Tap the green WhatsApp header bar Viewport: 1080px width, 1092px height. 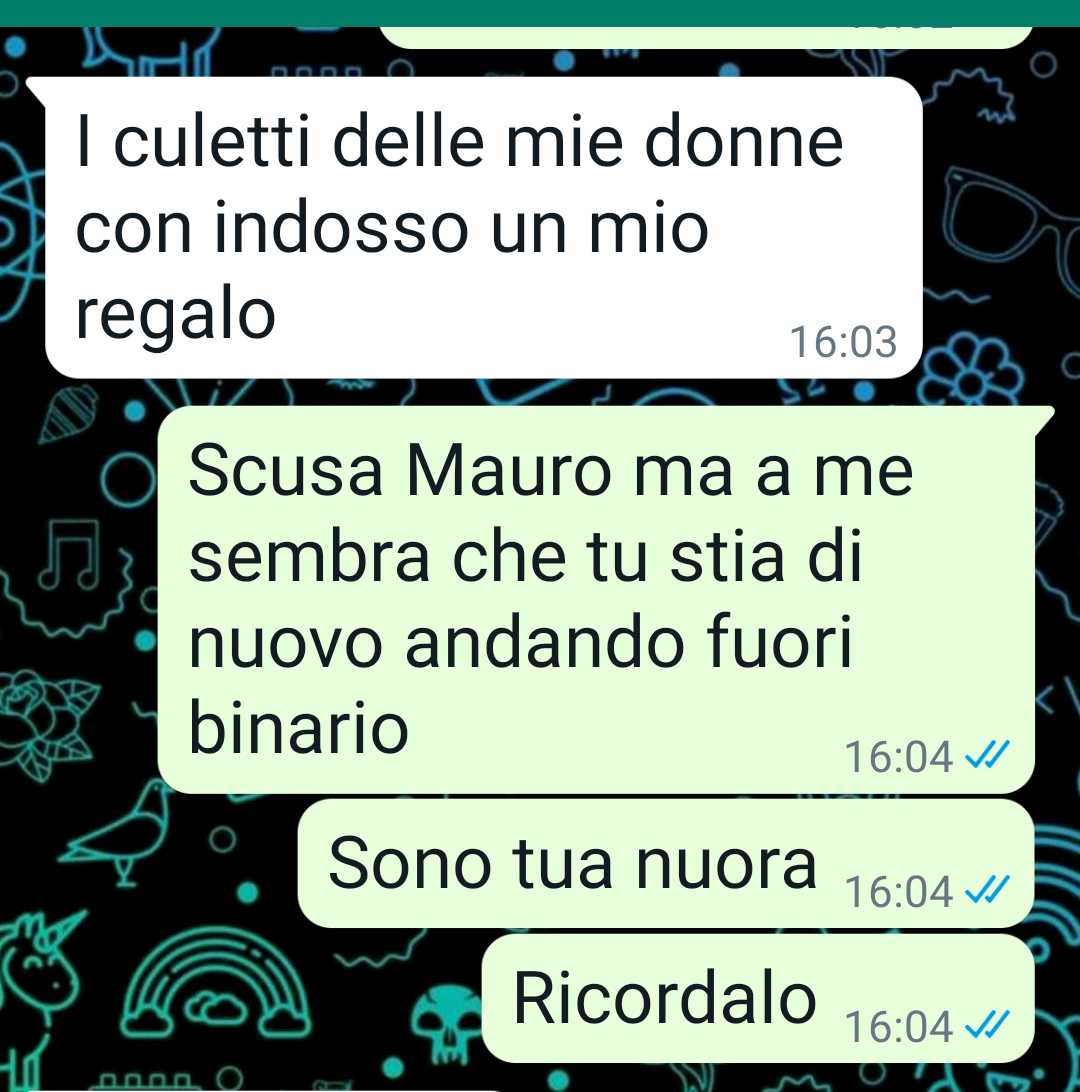click(x=540, y=13)
